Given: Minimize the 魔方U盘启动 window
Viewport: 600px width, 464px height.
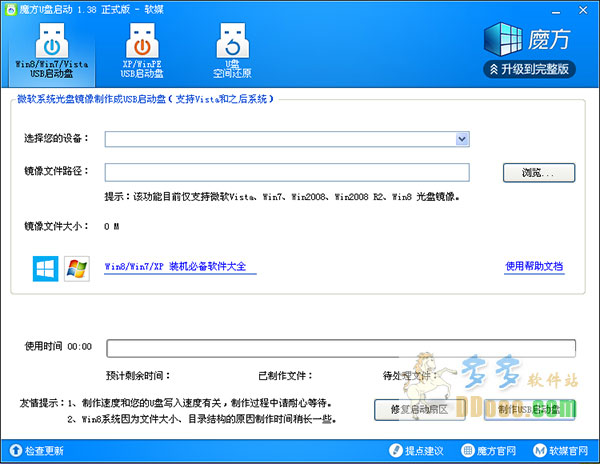Looking at the screenshot, I should (x=556, y=12).
